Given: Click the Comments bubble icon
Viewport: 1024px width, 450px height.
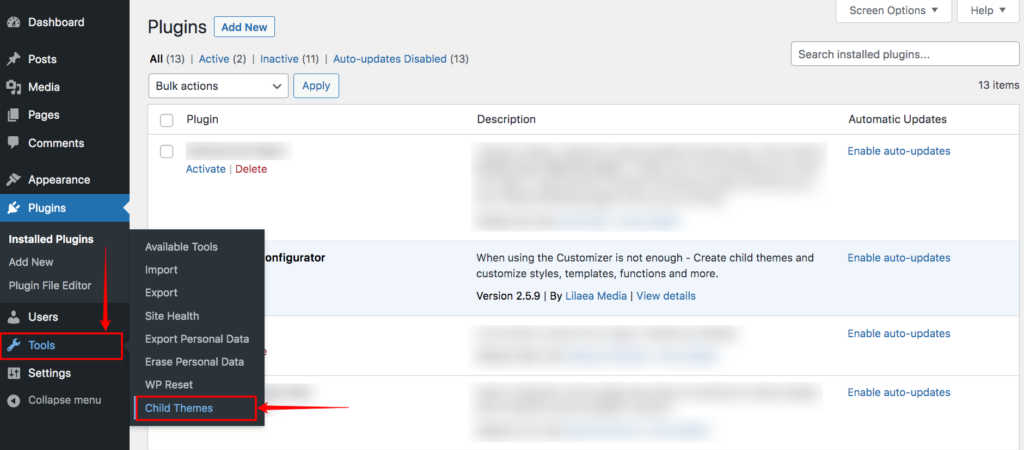Looking at the screenshot, I should [x=14, y=143].
